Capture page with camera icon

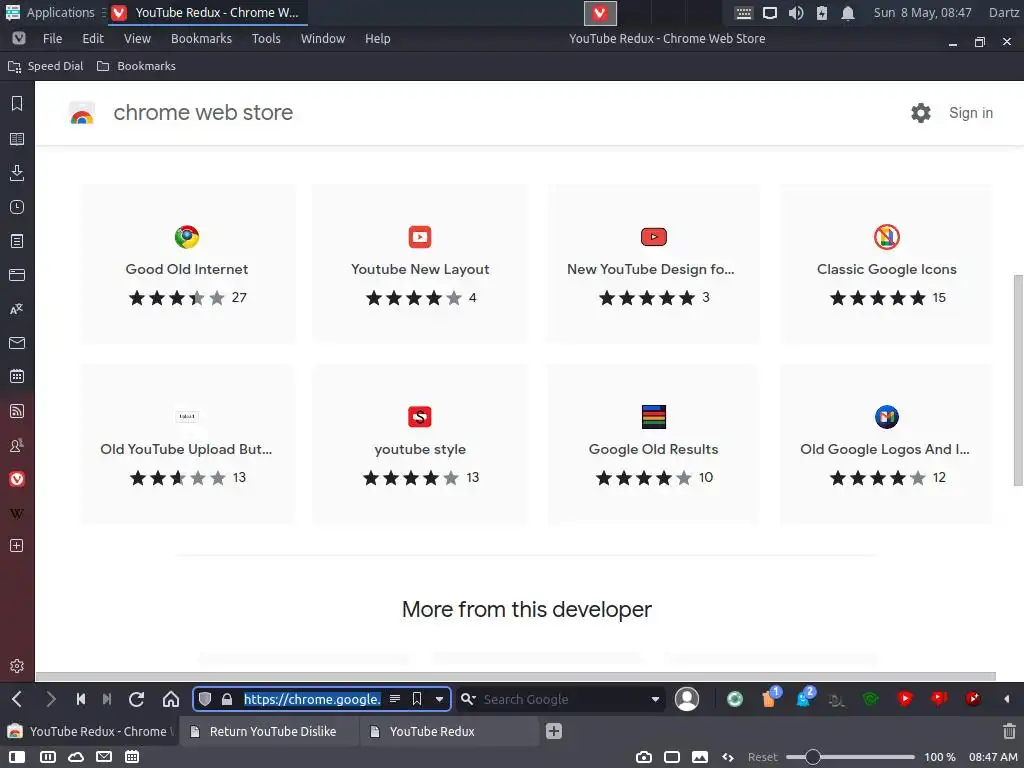[x=644, y=757]
